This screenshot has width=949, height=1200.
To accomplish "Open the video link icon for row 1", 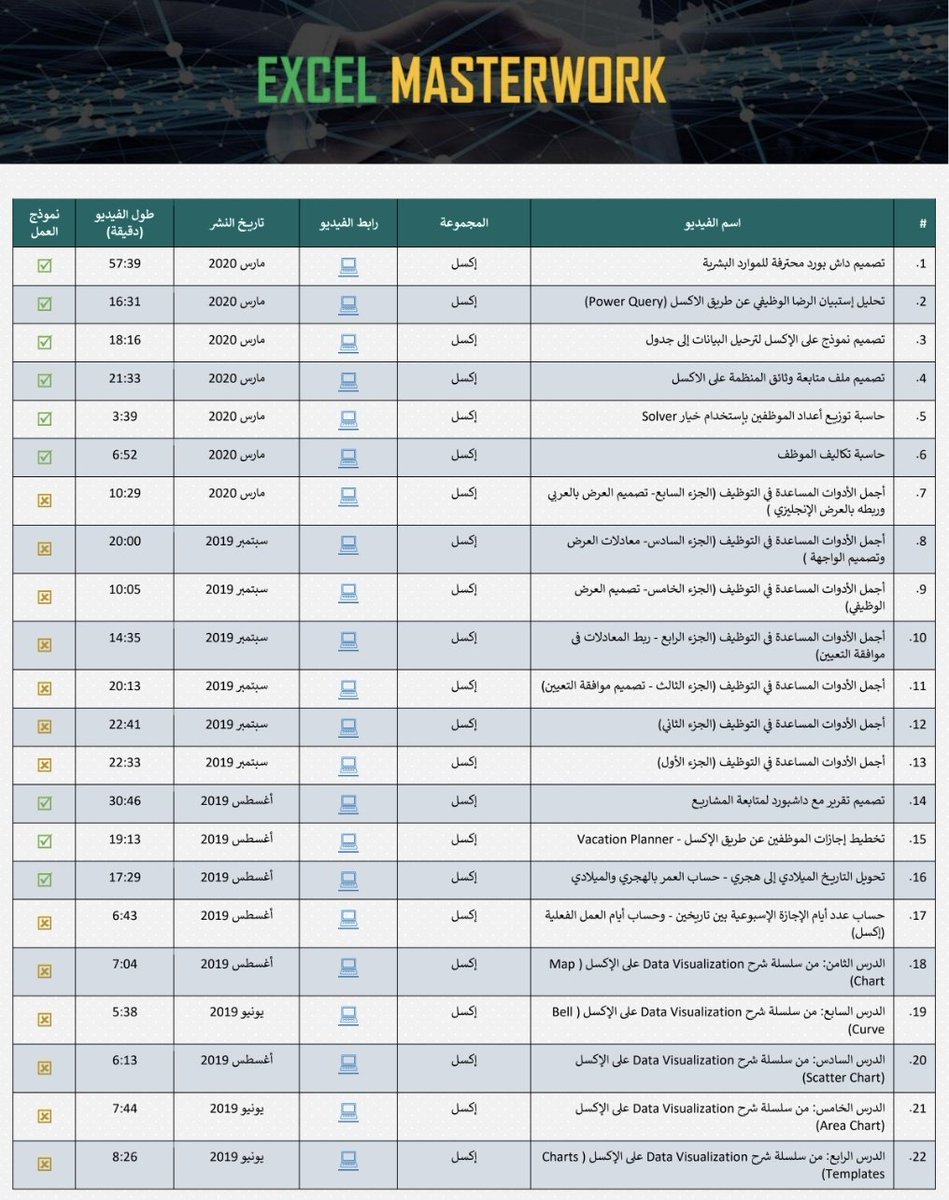I will [348, 265].
